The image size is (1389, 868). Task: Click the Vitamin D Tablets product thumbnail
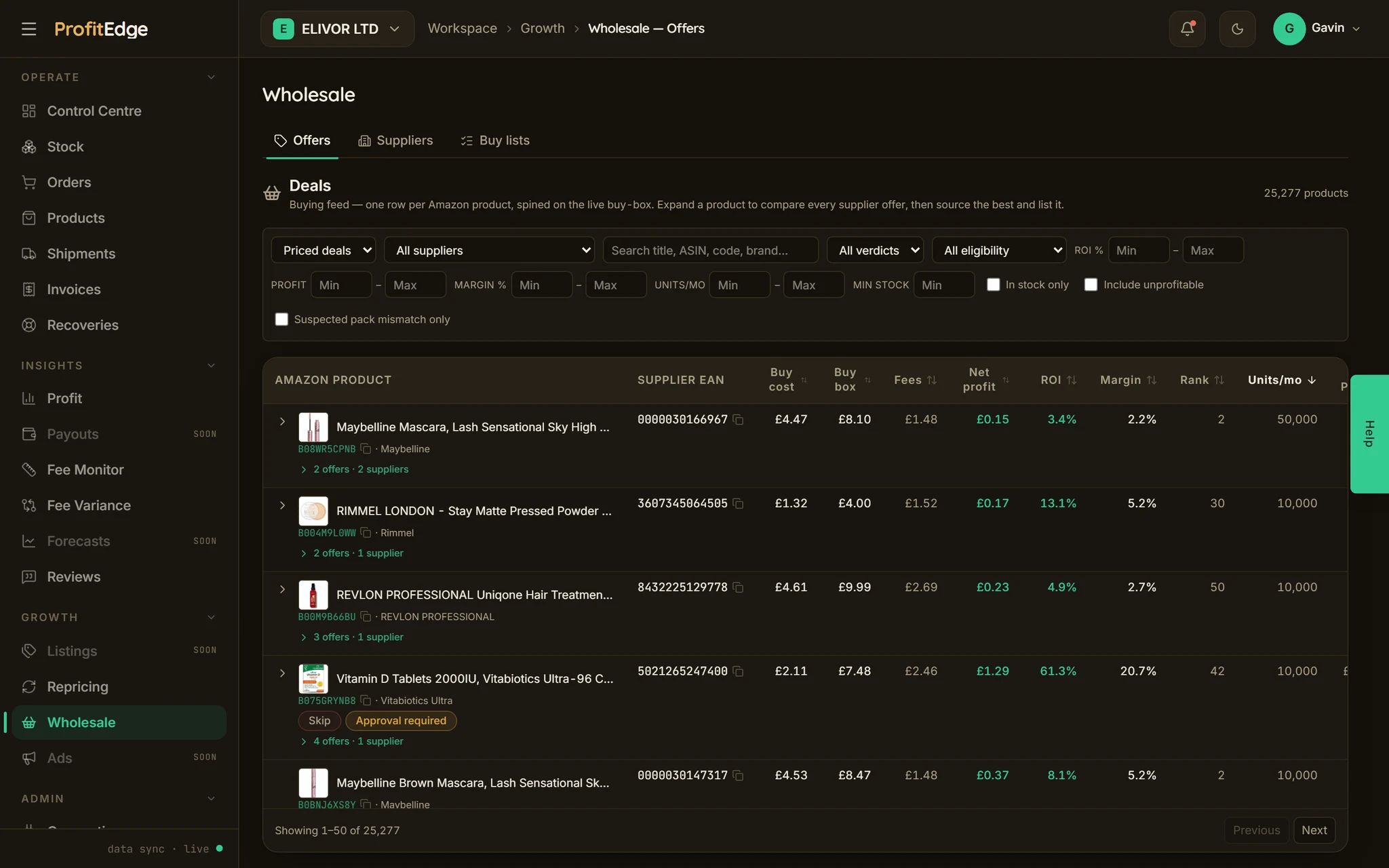(313, 678)
